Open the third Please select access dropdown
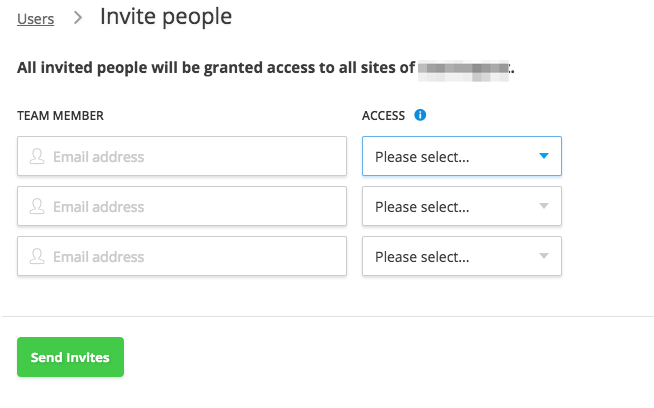The width and height of the screenshot is (654, 408). pos(462,256)
